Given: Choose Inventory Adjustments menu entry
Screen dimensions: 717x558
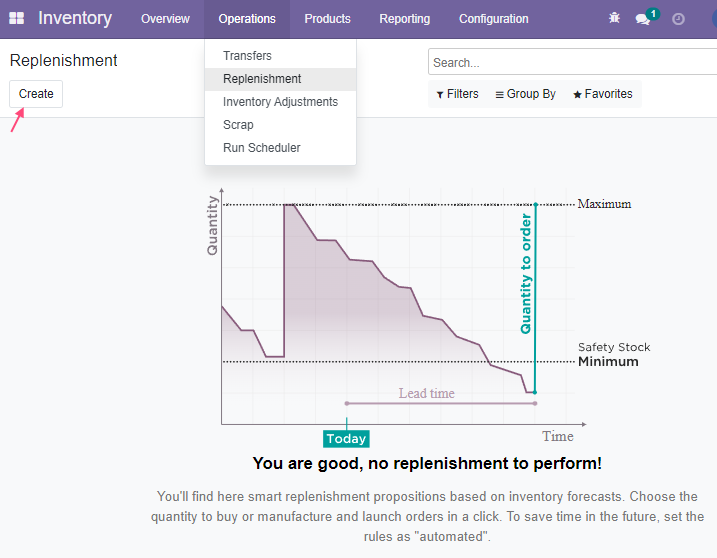Looking at the screenshot, I should [x=280, y=102].
